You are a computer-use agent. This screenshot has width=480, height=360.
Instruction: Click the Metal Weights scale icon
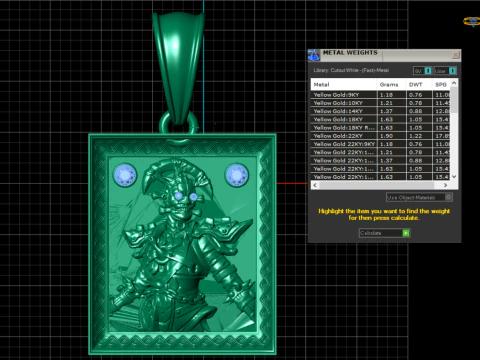coord(313,55)
